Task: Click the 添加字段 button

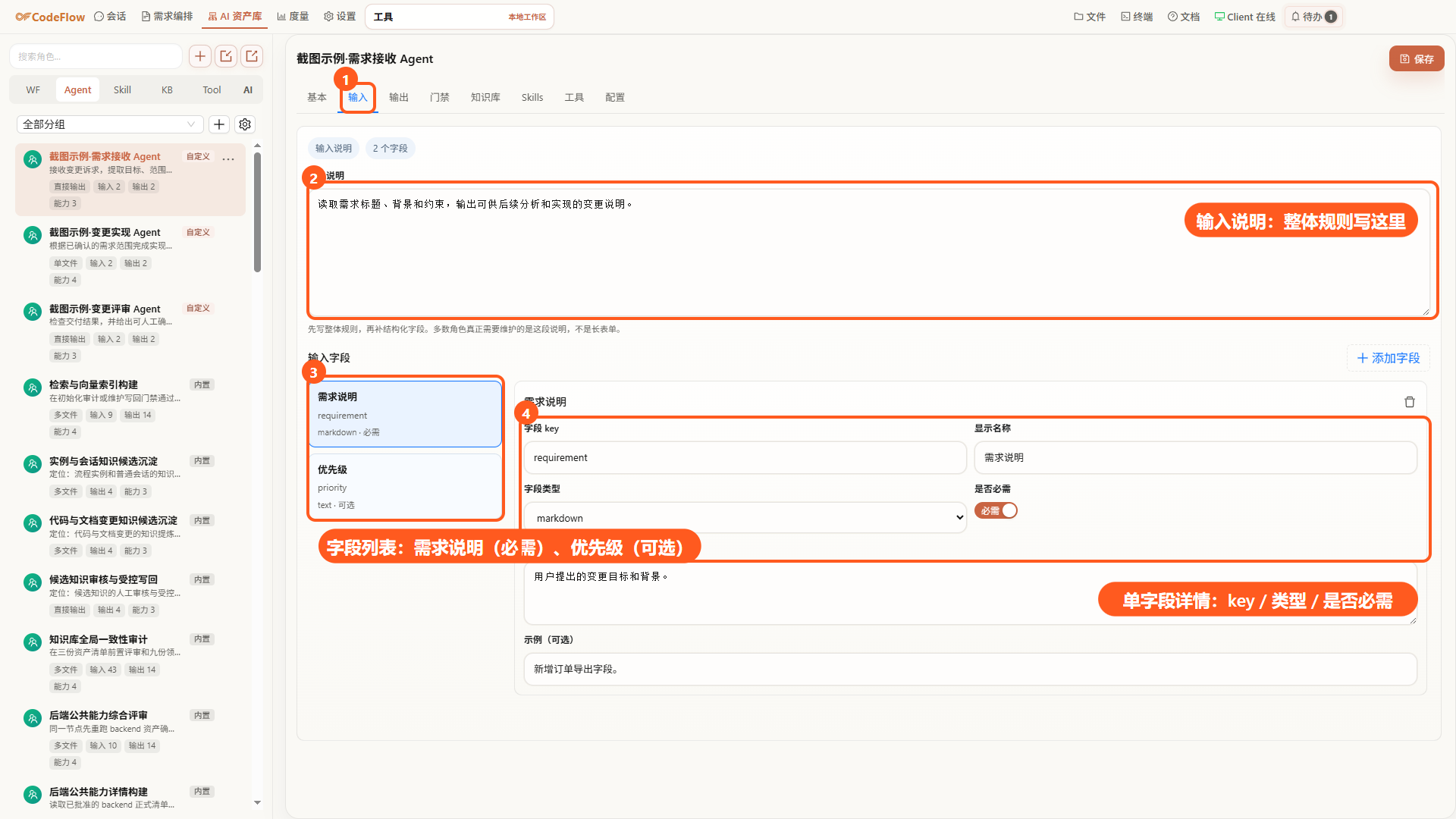Action: click(x=1389, y=358)
